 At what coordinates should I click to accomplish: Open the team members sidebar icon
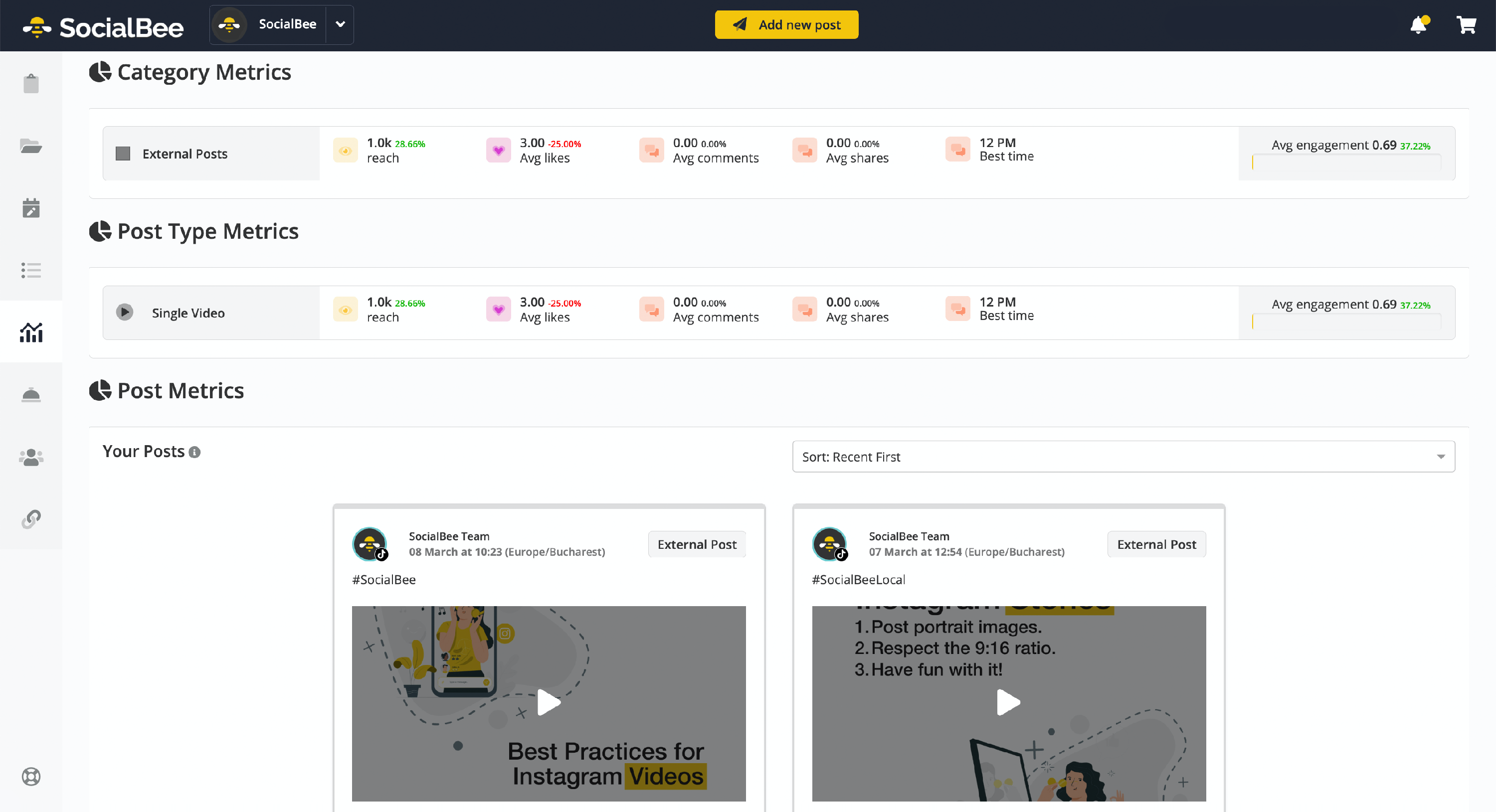pyautogui.click(x=31, y=458)
